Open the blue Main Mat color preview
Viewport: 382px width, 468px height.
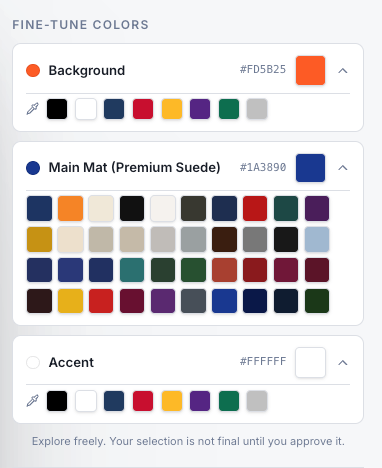(x=310, y=168)
